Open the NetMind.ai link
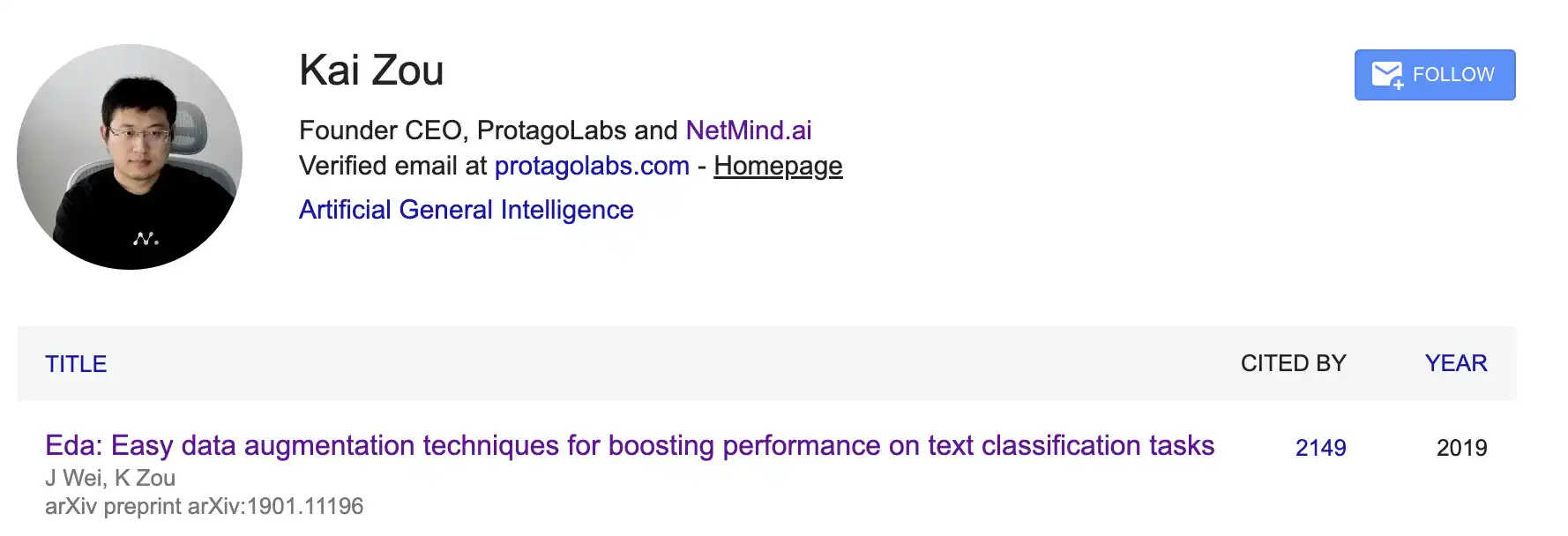1568x536 pixels. pyautogui.click(x=748, y=130)
